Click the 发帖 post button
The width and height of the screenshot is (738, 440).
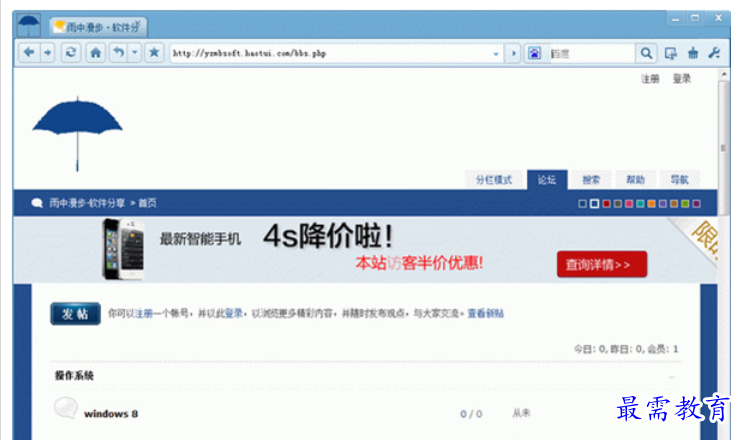75,314
